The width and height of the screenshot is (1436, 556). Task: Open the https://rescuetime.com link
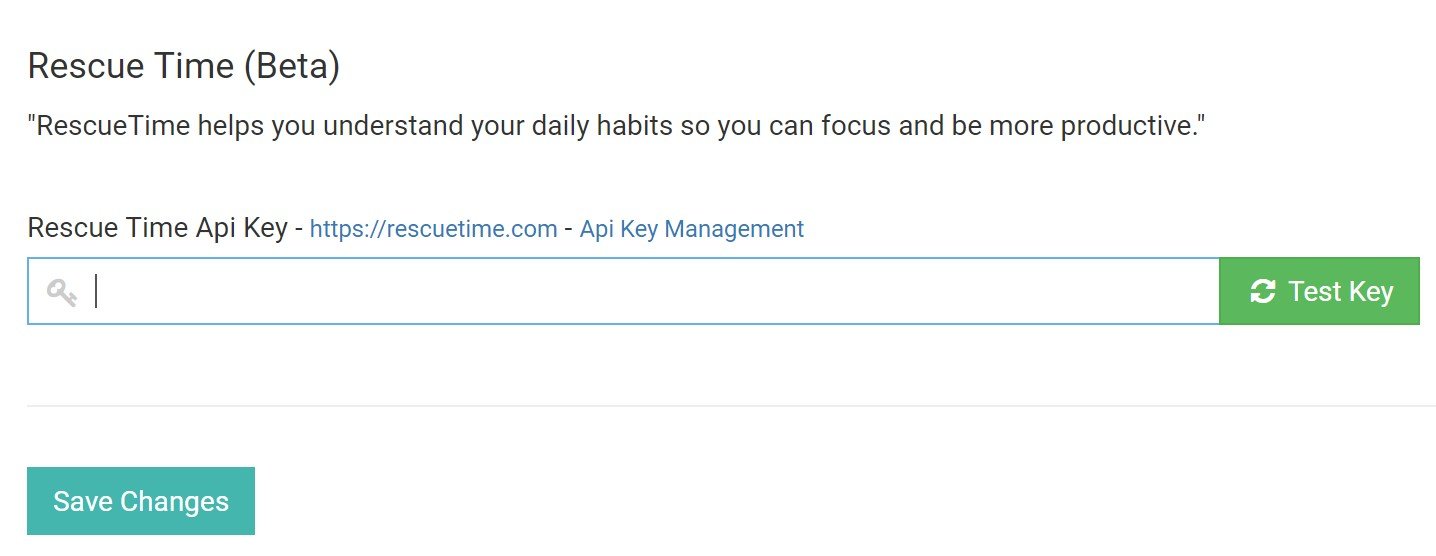(x=433, y=229)
